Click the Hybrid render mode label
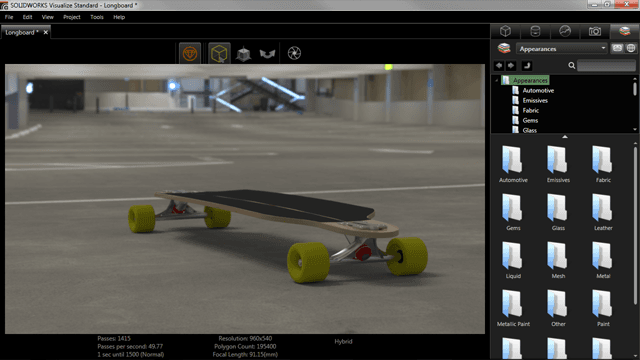This screenshot has height=360, width=640. coord(343,342)
